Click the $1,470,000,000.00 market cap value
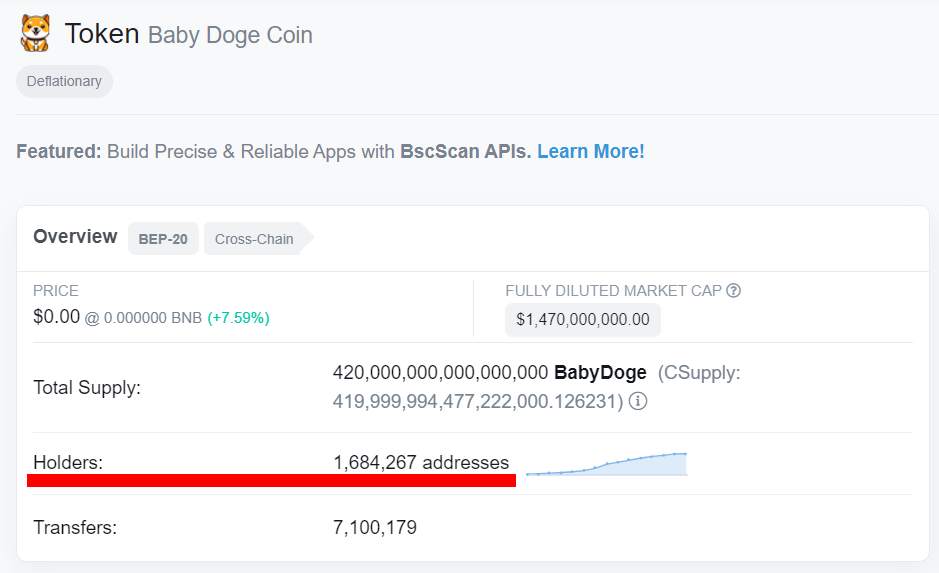 [583, 320]
